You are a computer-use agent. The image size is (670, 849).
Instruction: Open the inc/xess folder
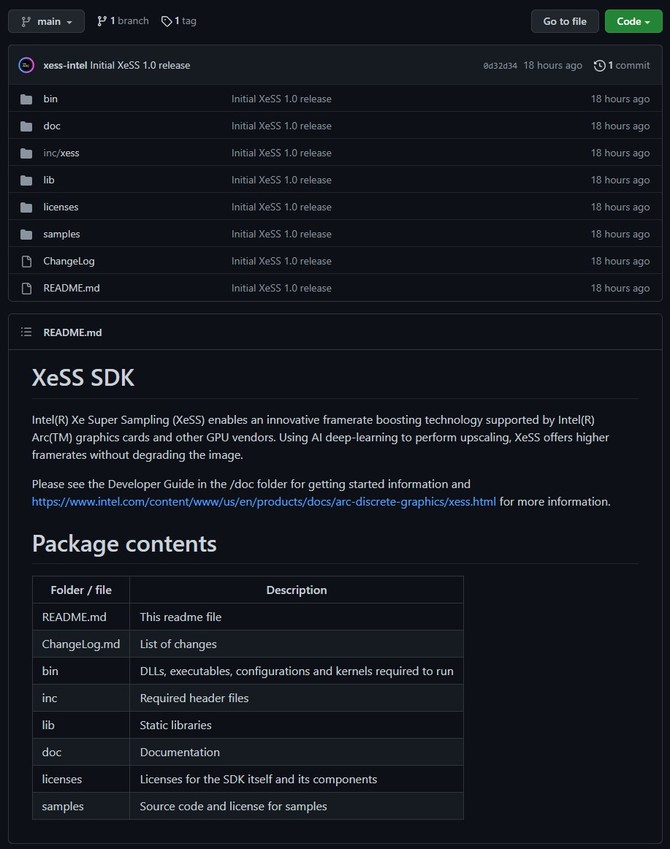pyautogui.click(x=61, y=153)
